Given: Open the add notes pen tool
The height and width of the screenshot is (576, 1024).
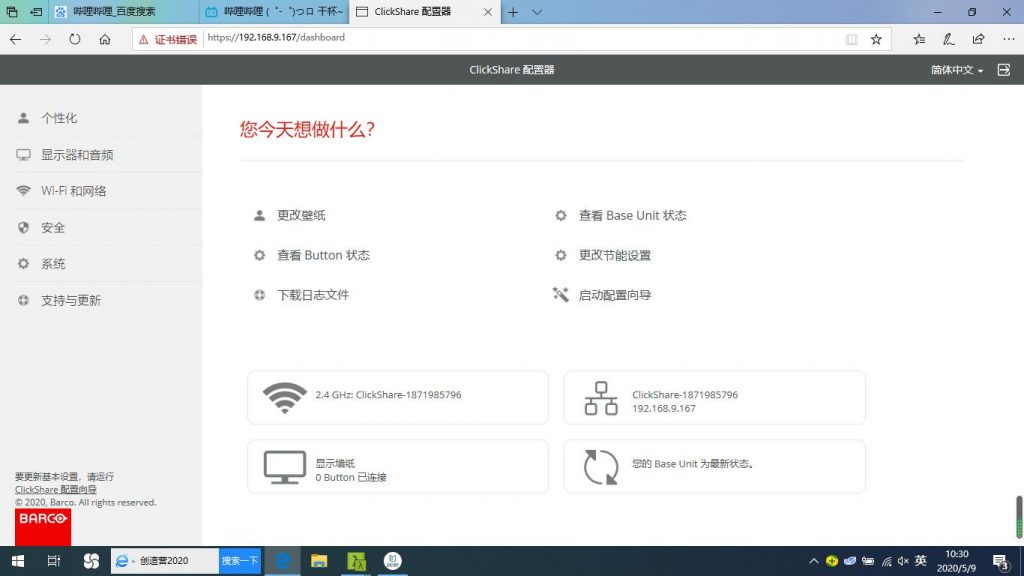Looking at the screenshot, I should (x=948, y=39).
